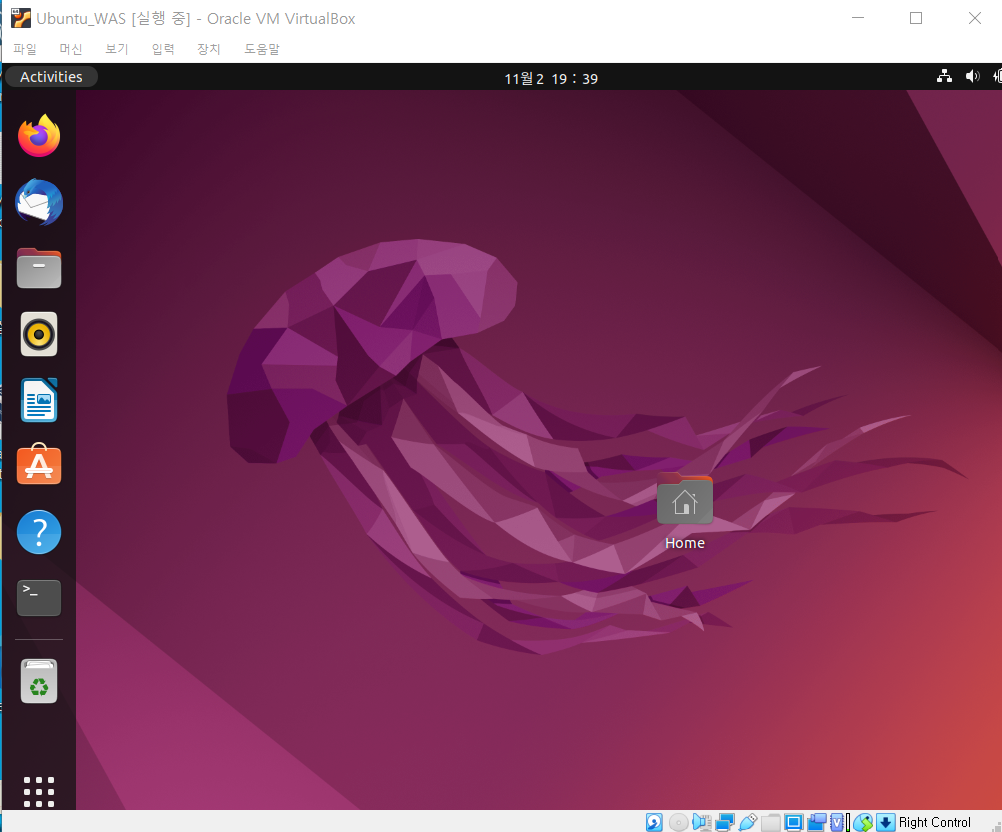Click the Right Control host key label
Viewport: 1002px width, 832px height.
934,822
